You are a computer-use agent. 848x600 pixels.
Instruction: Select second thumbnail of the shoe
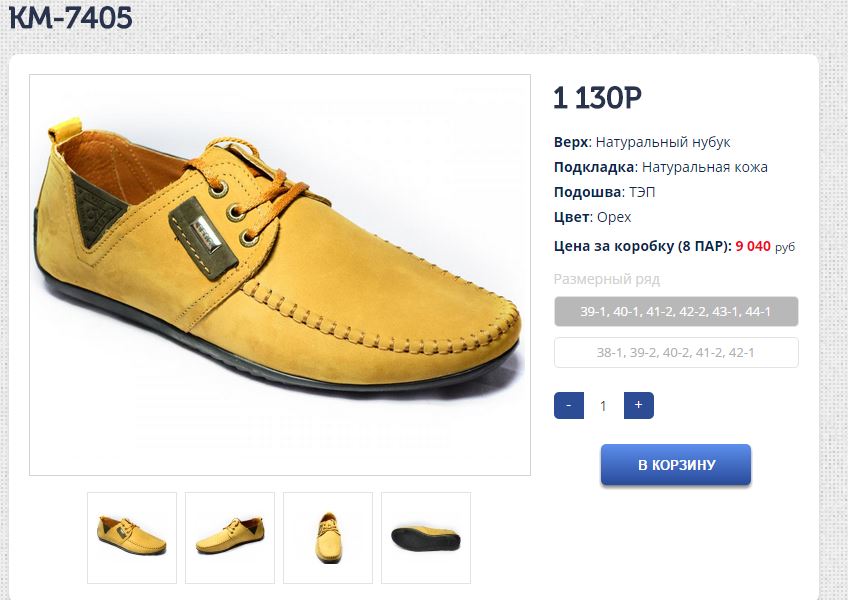pos(230,537)
